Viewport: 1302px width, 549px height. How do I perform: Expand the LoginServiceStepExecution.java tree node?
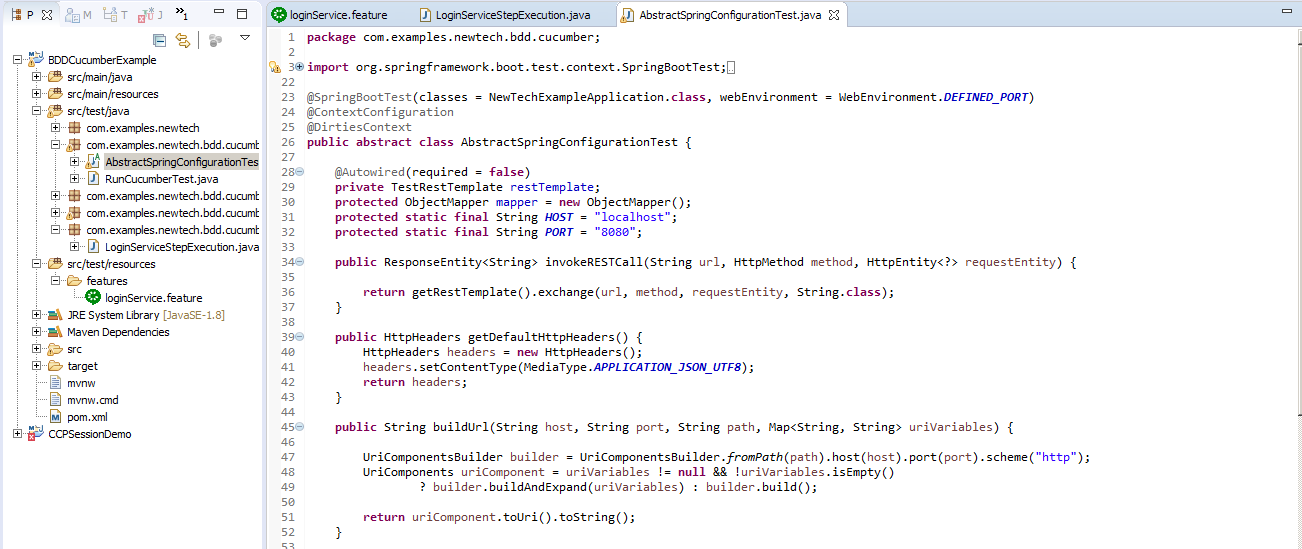tap(75, 247)
